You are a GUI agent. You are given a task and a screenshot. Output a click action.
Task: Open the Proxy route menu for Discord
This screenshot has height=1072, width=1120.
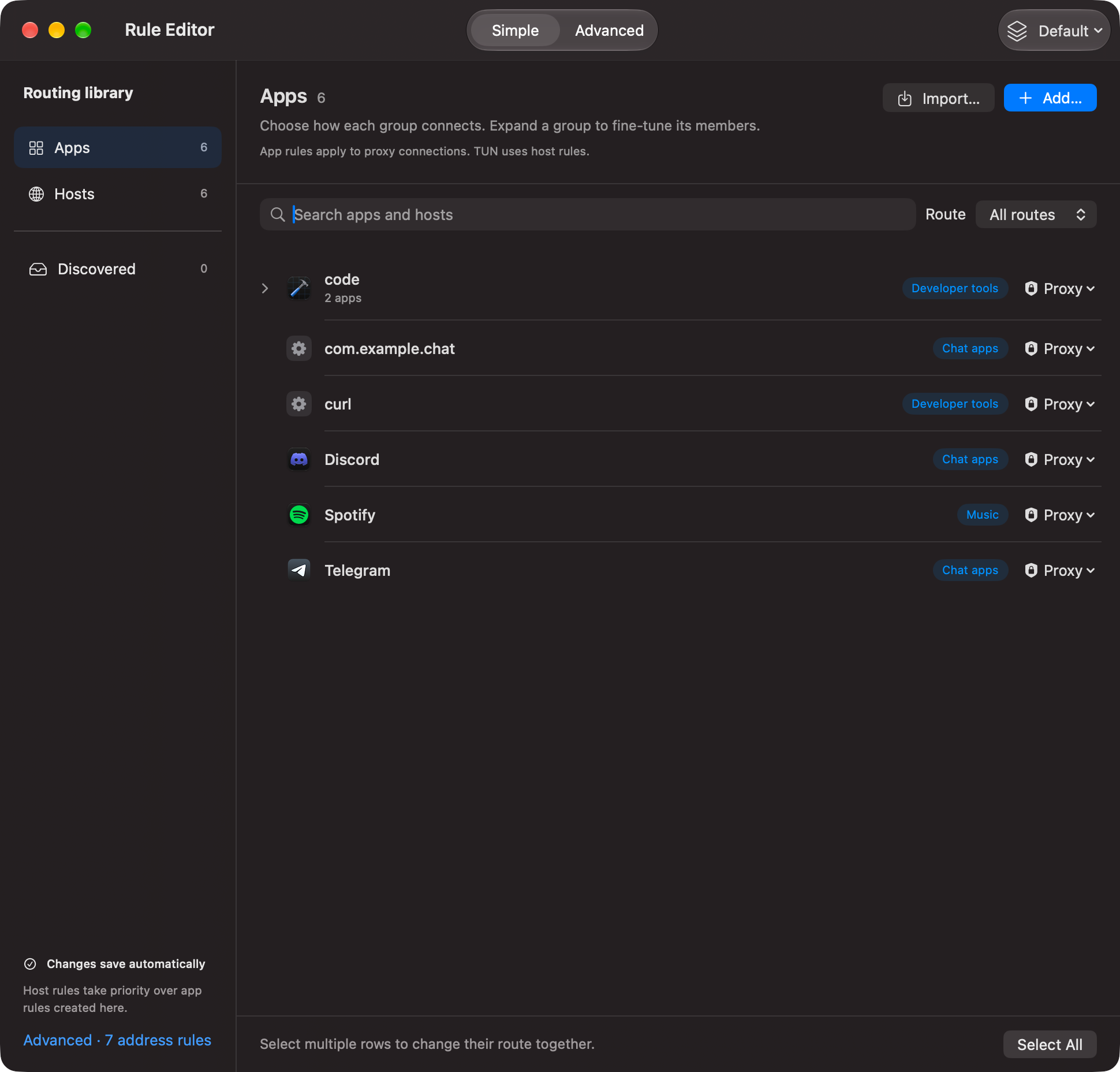pos(1060,459)
